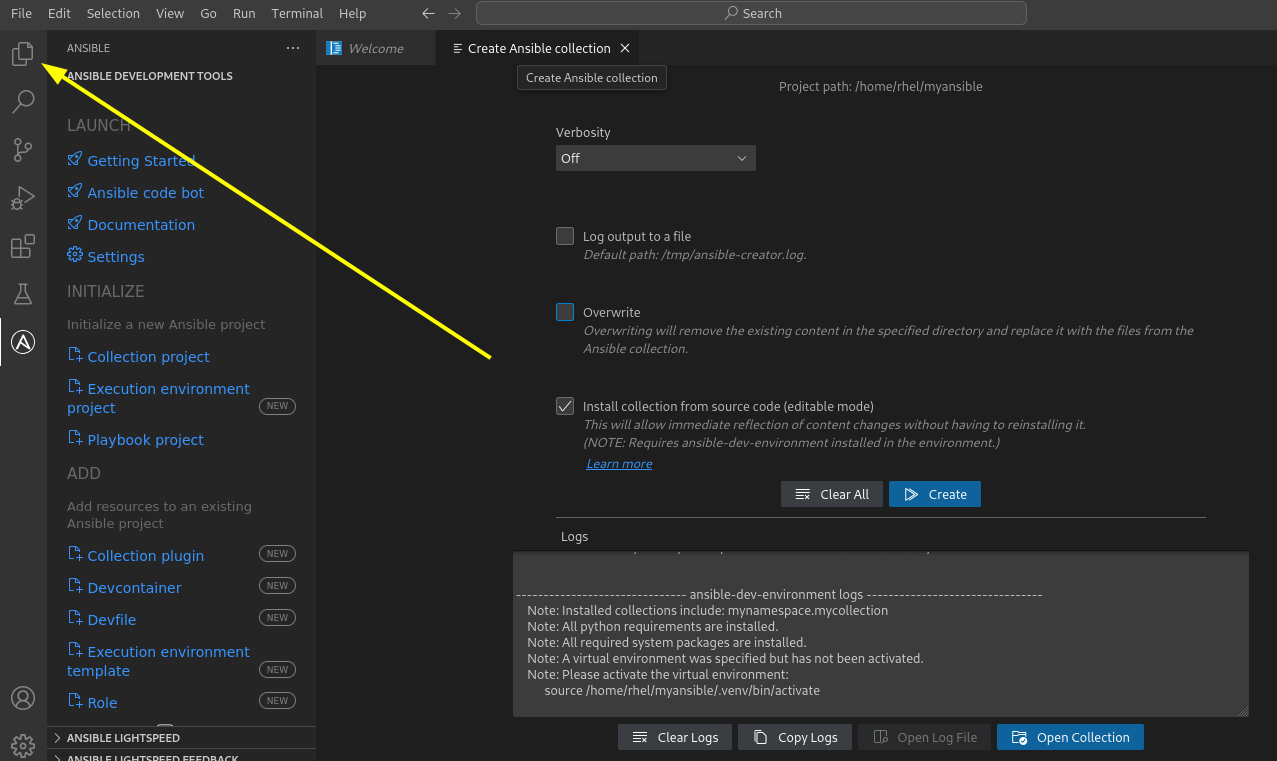This screenshot has width=1277, height=761.
Task: Open the Accounts menu icon
Action: (23, 698)
